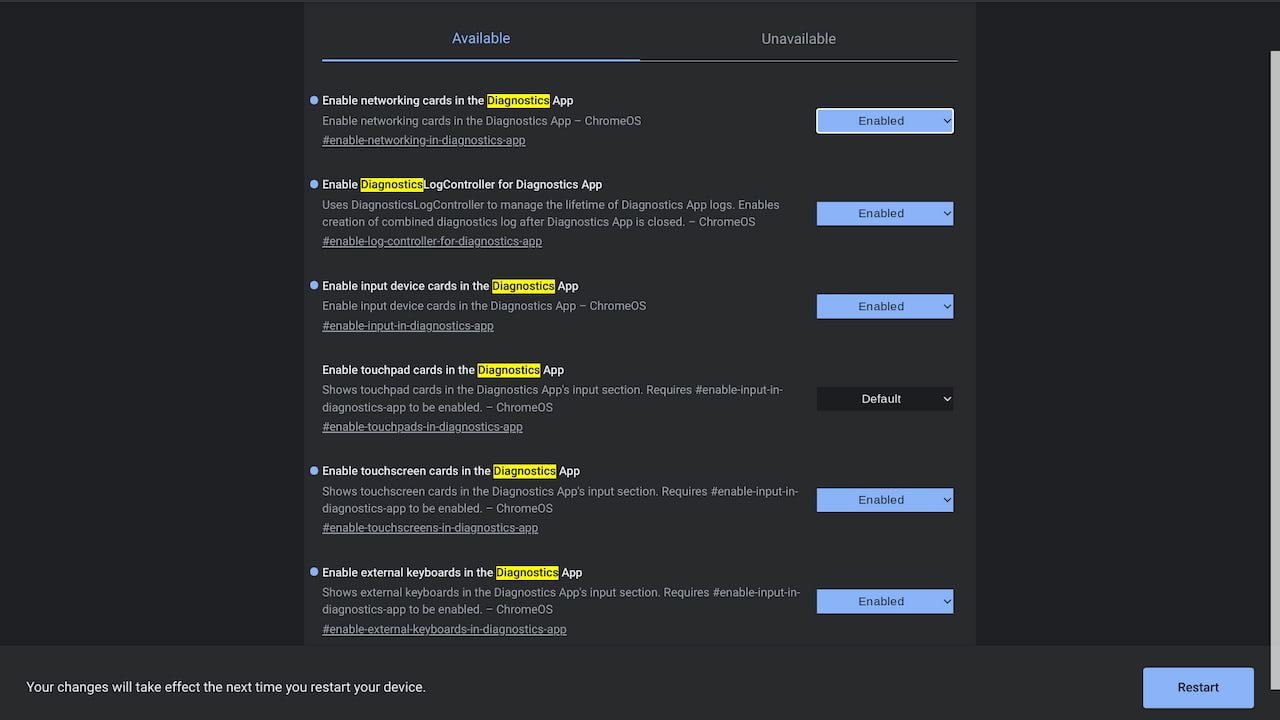Open the DiagnosticsLogController Enabled dropdown
Viewport: 1280px width, 720px height.
coord(885,213)
